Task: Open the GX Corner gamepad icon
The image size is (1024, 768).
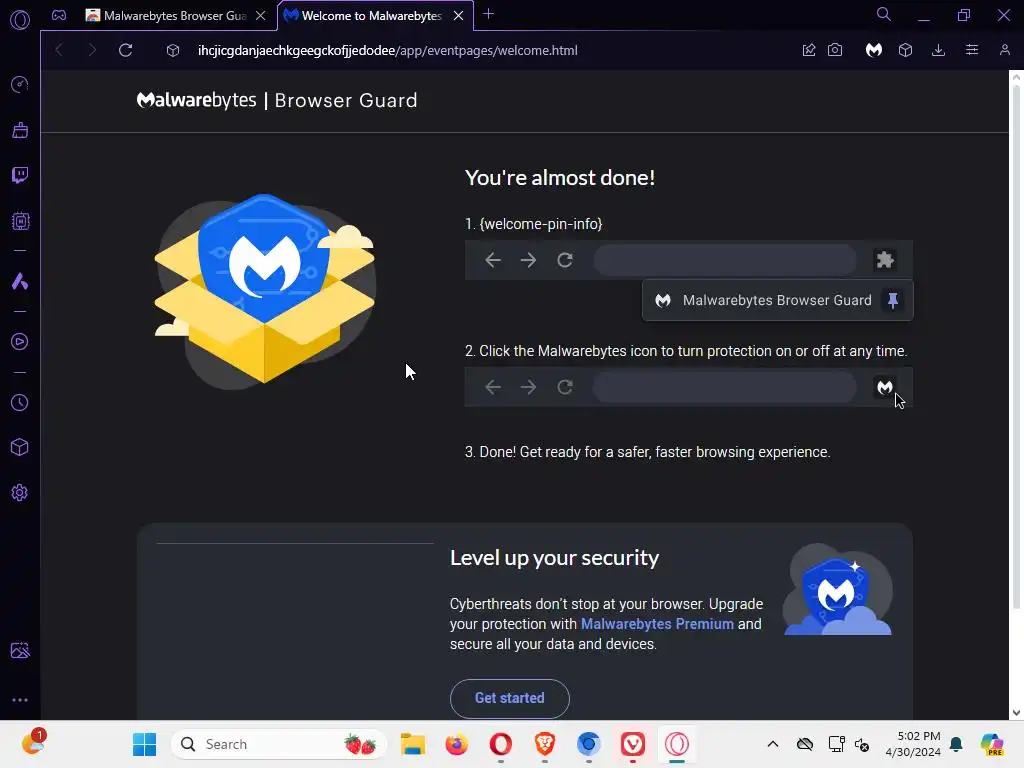Action: pos(59,15)
